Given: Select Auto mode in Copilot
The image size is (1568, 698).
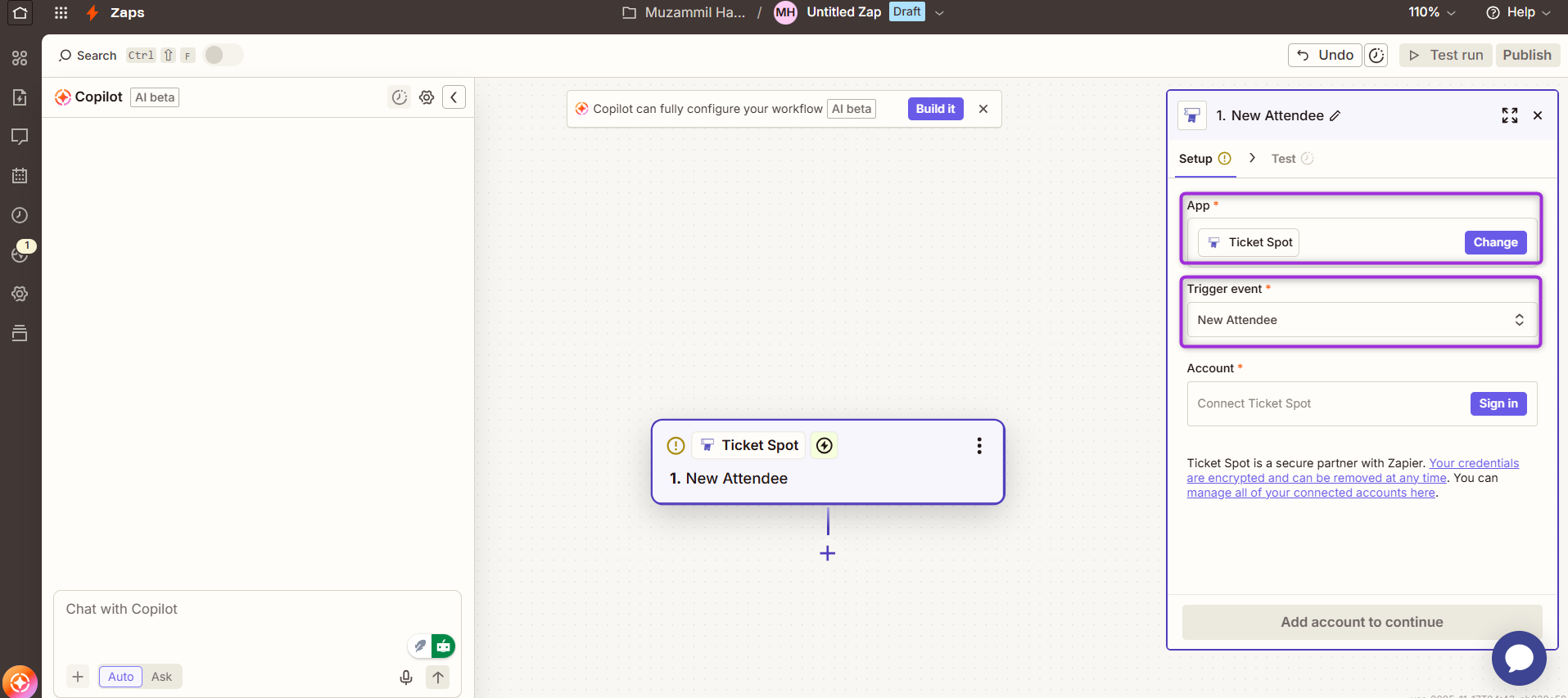Looking at the screenshot, I should (x=121, y=677).
